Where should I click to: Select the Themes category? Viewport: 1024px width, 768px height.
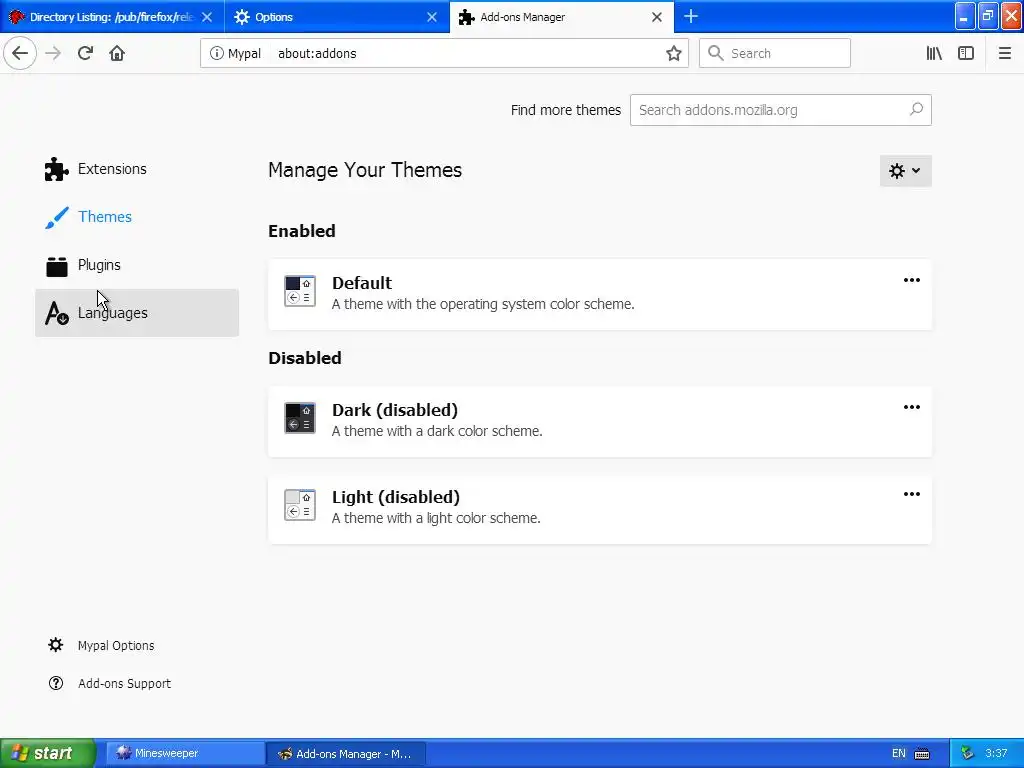(x=137, y=217)
